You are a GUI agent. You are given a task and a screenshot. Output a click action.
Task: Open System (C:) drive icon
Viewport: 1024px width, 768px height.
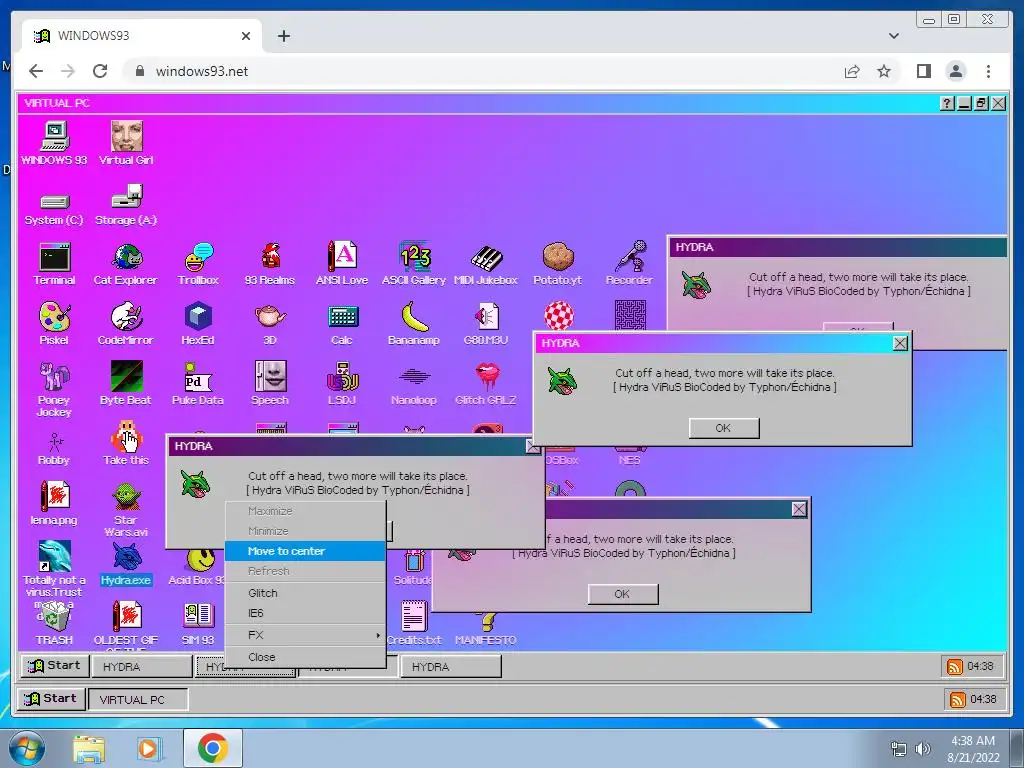[54, 209]
